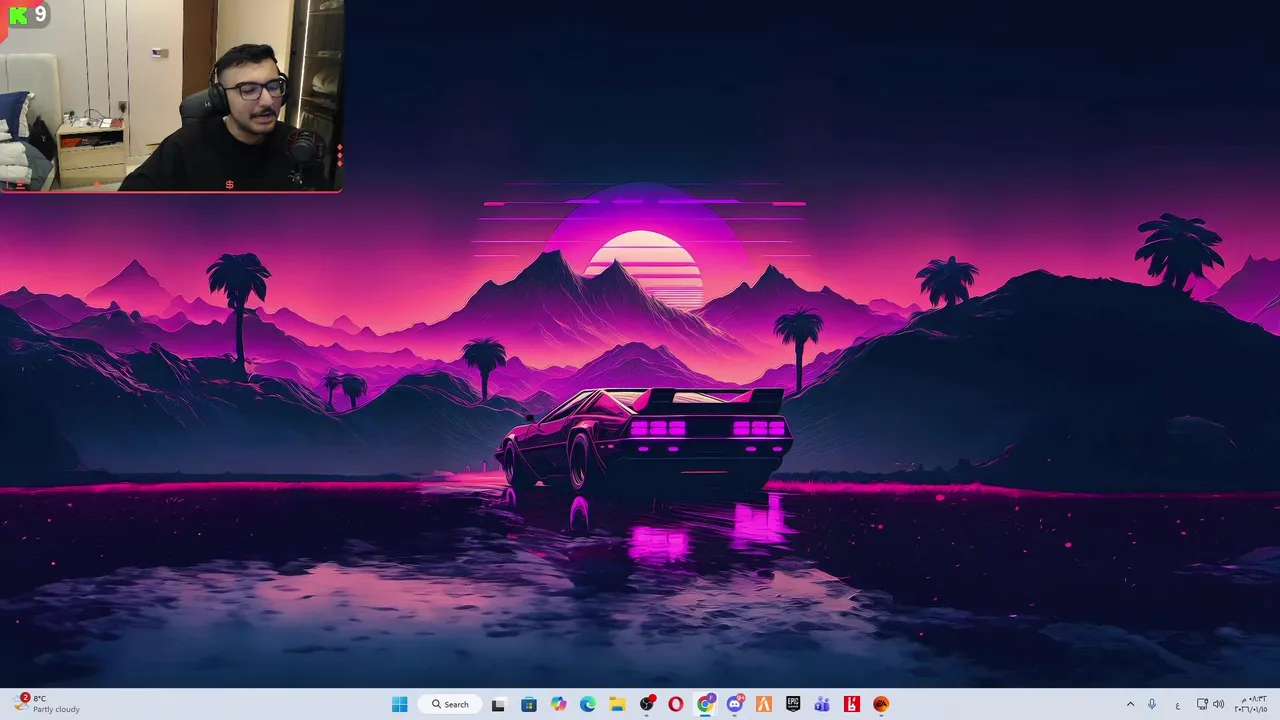Image resolution: width=1280 pixels, height=720 pixels.
Task: Open the Windows Start menu
Action: coord(399,704)
